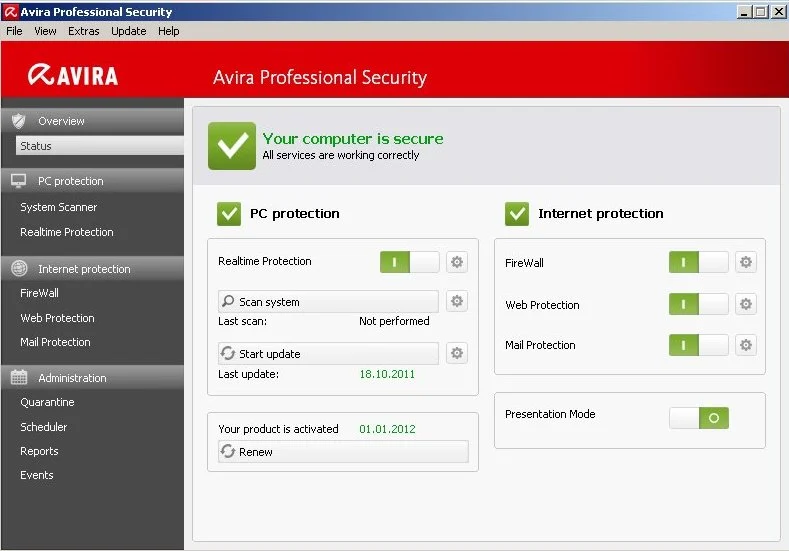Toggle the Presentation Mode switch
Screen dimensions: 789x551
click(x=698, y=418)
